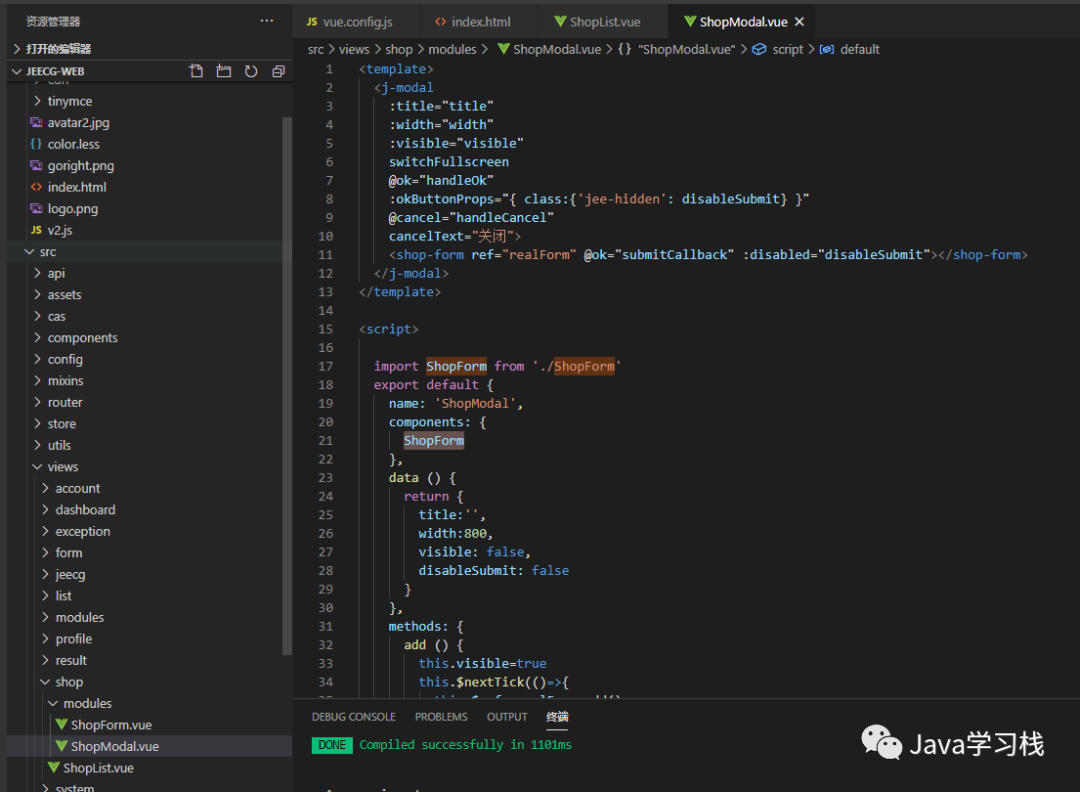Screen dimensions: 1080x792
Task: Click the HTML icon beside index.html in tree
Action: (x=37, y=187)
